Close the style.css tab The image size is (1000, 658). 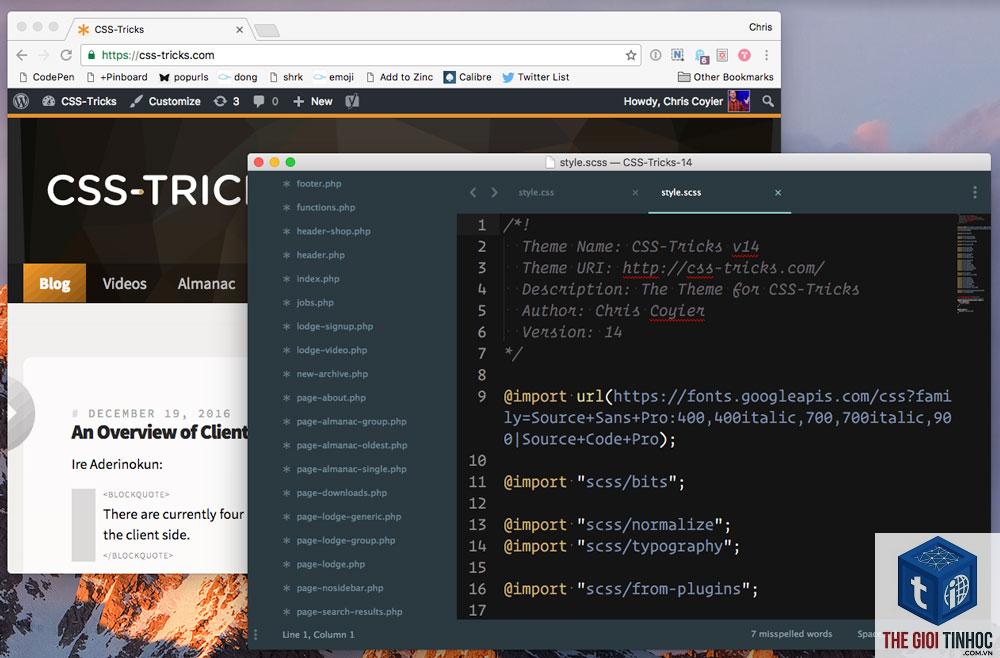pyautogui.click(x=635, y=192)
